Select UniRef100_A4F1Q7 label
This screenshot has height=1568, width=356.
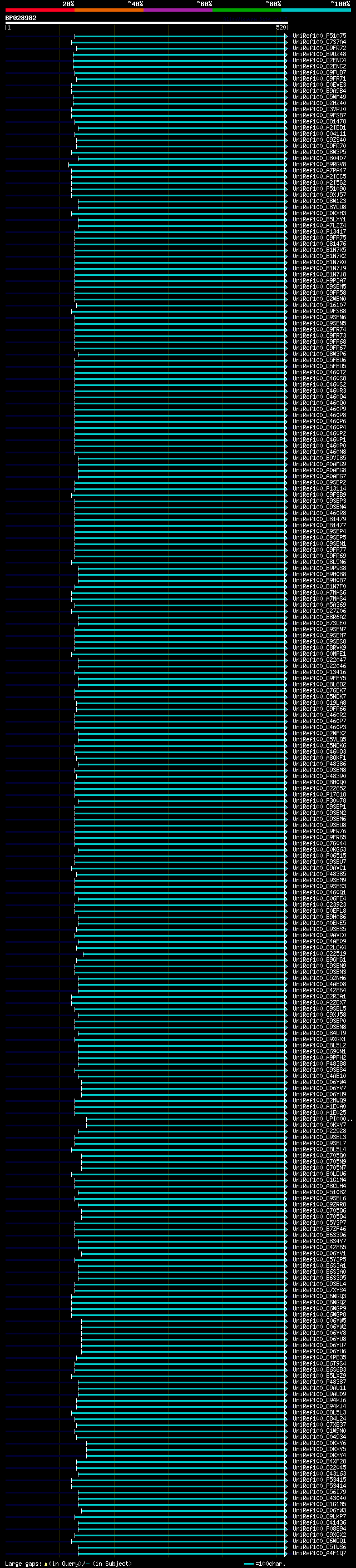(319, 1553)
